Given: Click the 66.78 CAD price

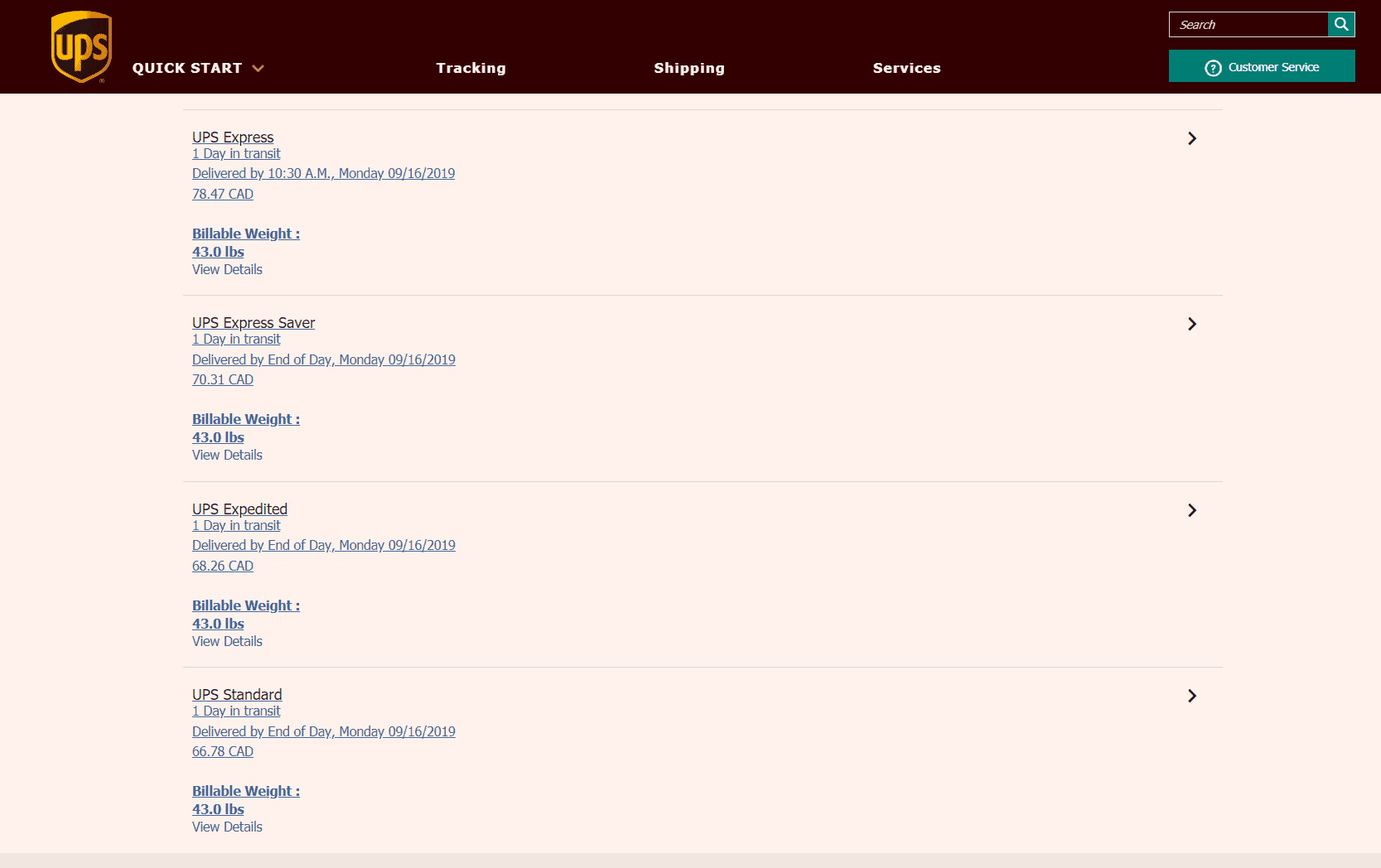Looking at the screenshot, I should click(223, 751).
